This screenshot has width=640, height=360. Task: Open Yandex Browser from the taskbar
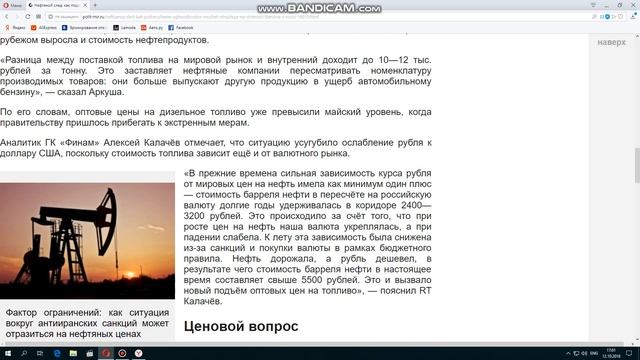pyautogui.click(x=138, y=353)
